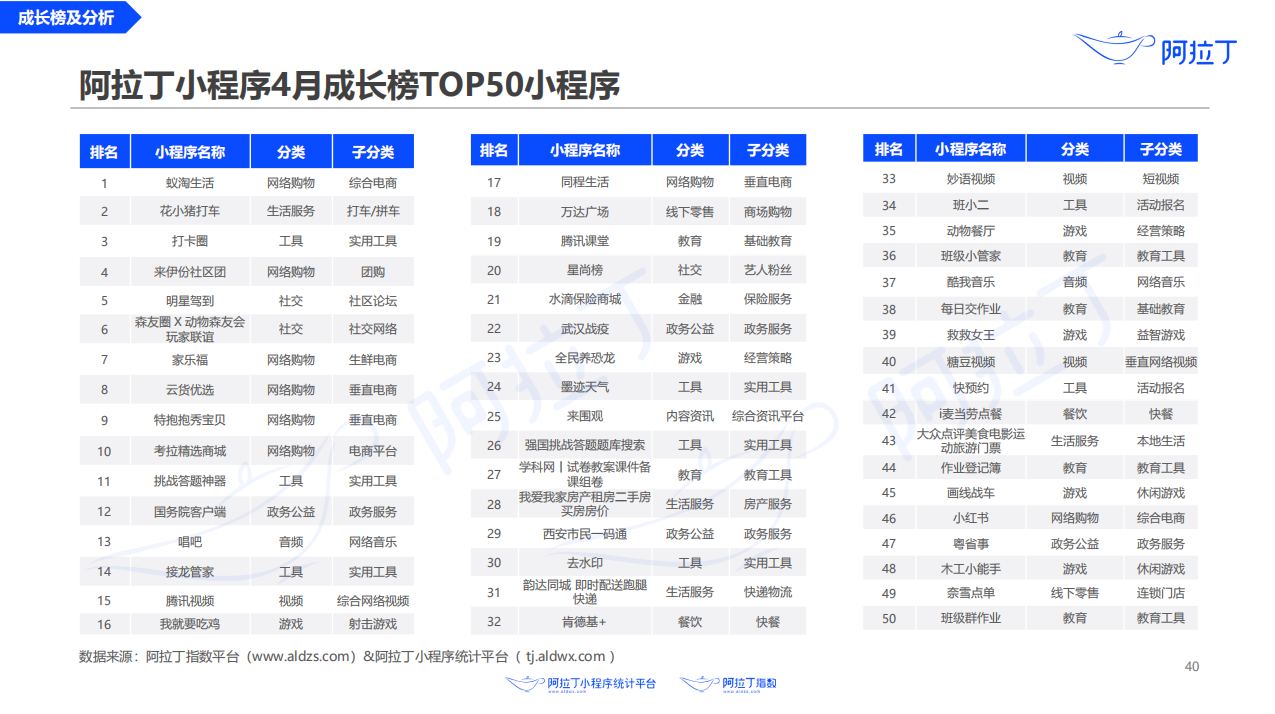Select the 射击游戏 subcategory cell
The image size is (1275, 714).
coord(373,624)
